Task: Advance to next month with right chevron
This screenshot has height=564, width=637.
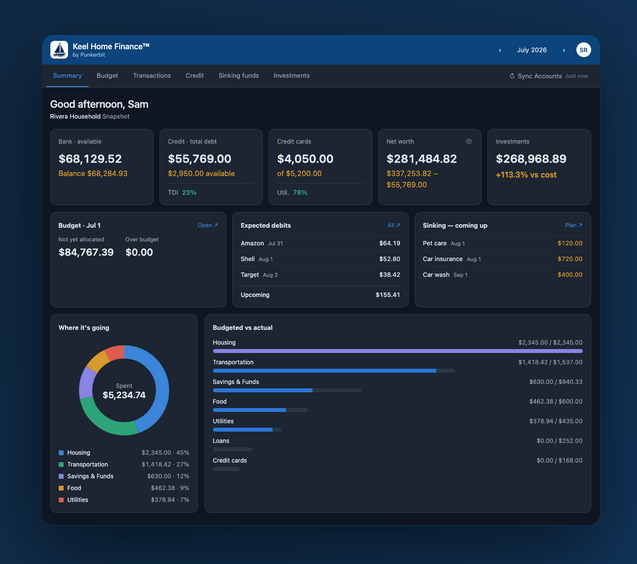Action: pyautogui.click(x=563, y=50)
